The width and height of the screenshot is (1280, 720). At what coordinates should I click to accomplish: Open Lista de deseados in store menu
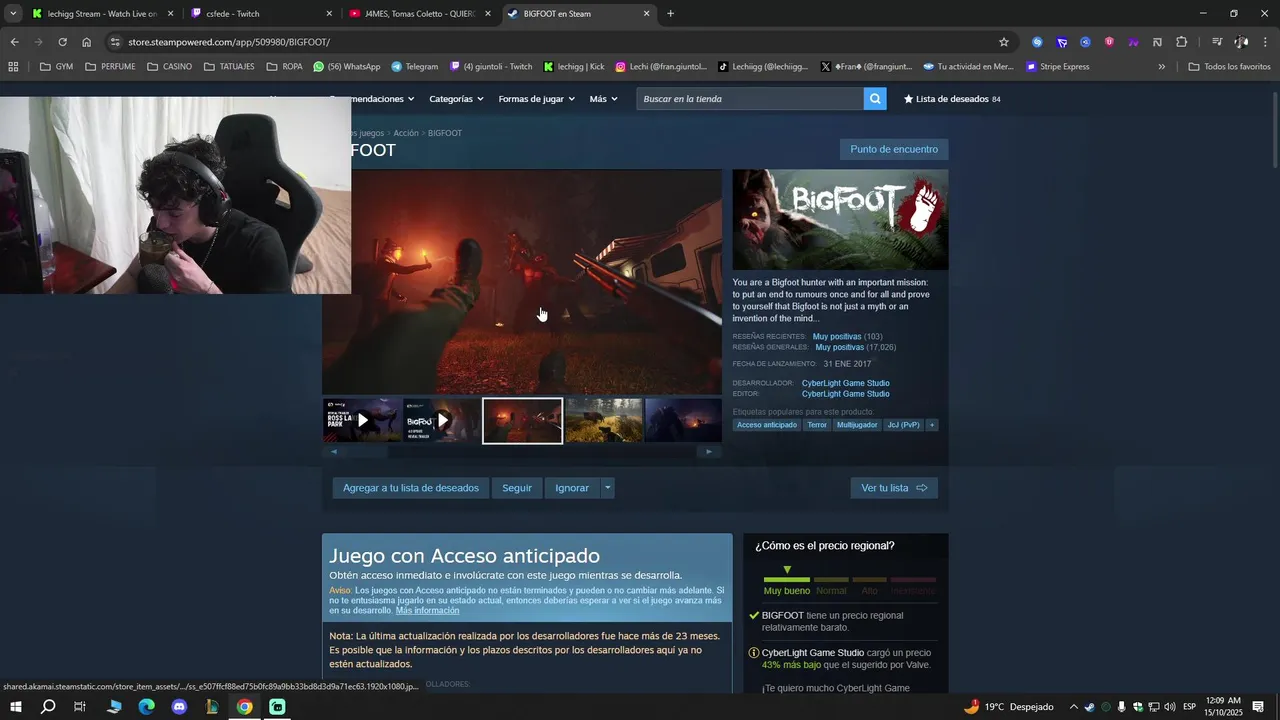(951, 99)
